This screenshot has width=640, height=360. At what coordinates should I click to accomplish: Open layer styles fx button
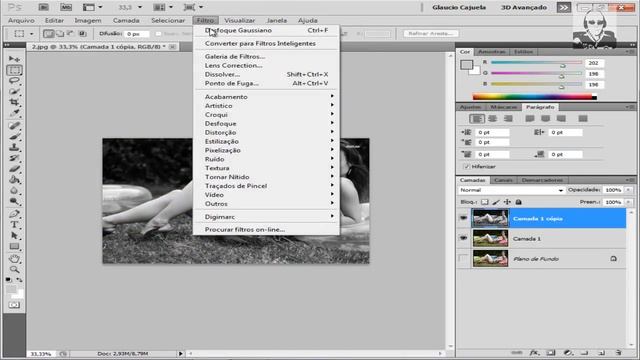(x=534, y=353)
